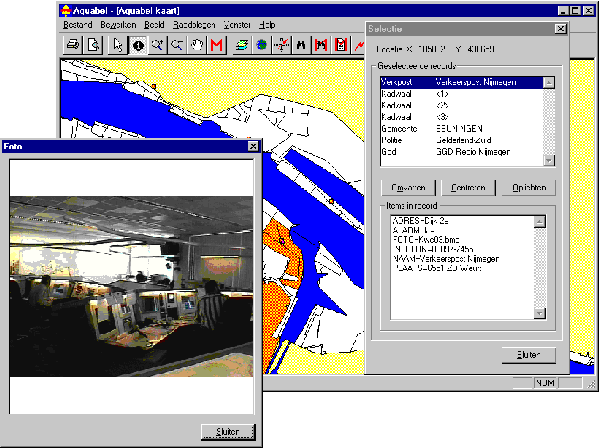Image resolution: width=599 pixels, height=448 pixels.
Task: Choose the hand pan tool
Action: 197,45
